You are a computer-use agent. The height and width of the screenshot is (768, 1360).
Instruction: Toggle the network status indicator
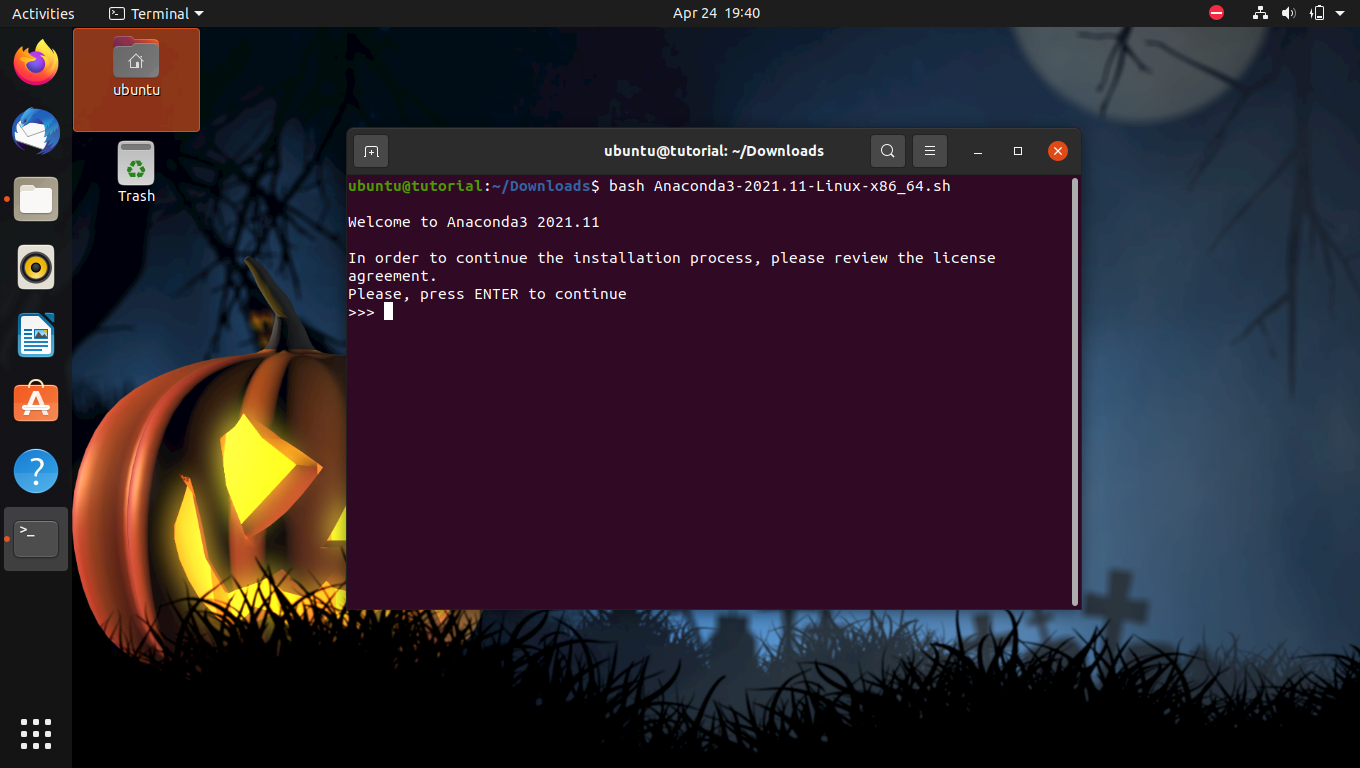(x=1259, y=13)
